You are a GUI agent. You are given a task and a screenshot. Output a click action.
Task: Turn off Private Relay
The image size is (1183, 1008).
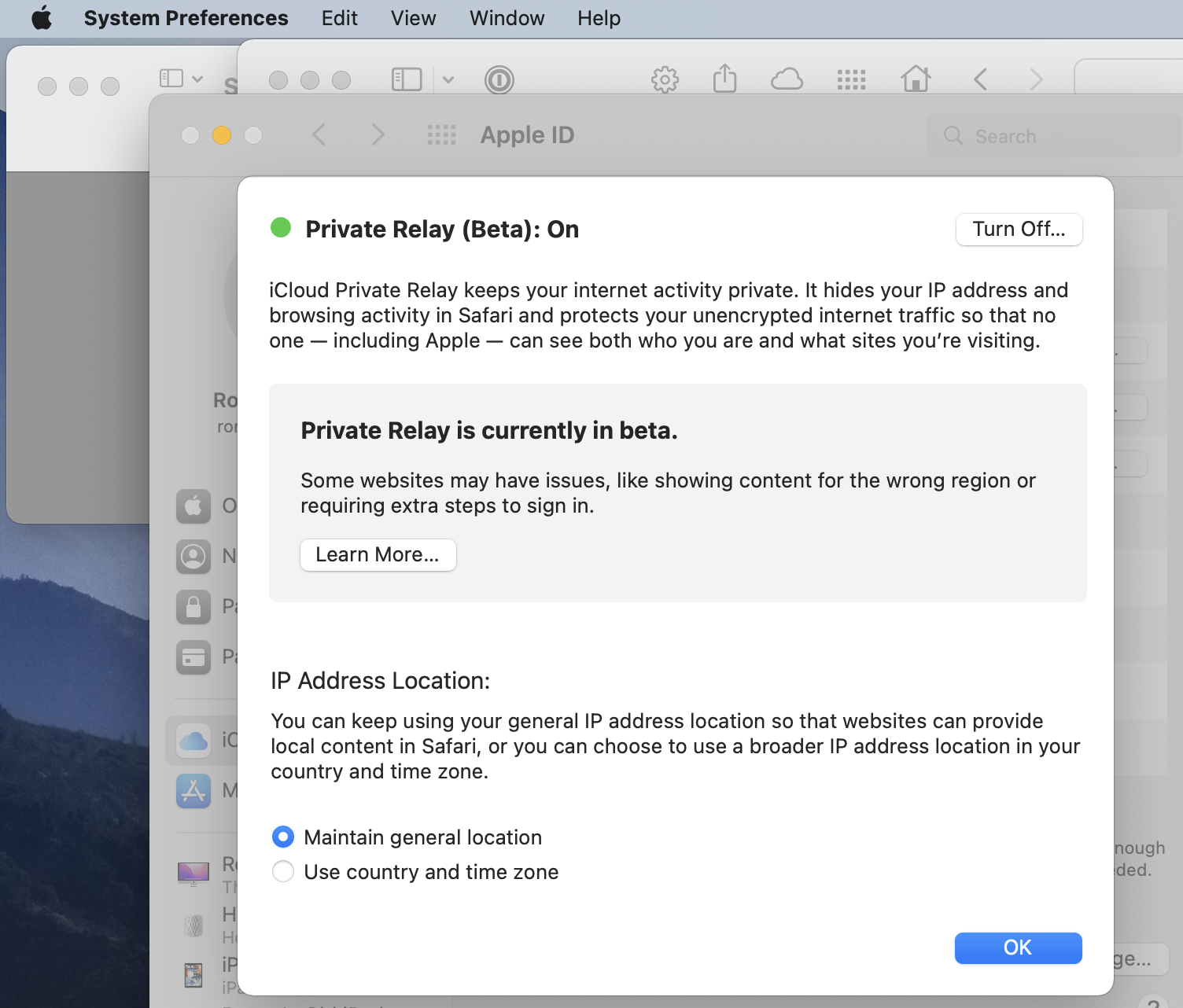pyautogui.click(x=1019, y=229)
